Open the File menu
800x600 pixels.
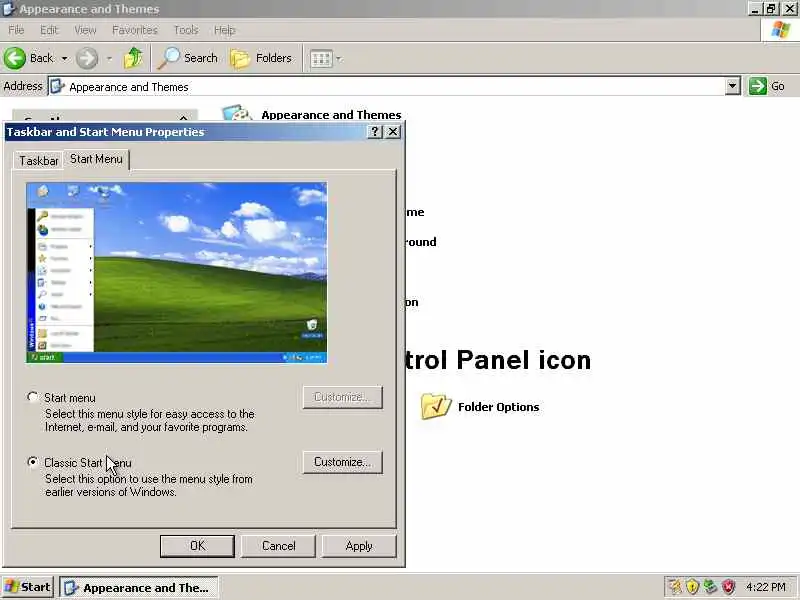16,30
